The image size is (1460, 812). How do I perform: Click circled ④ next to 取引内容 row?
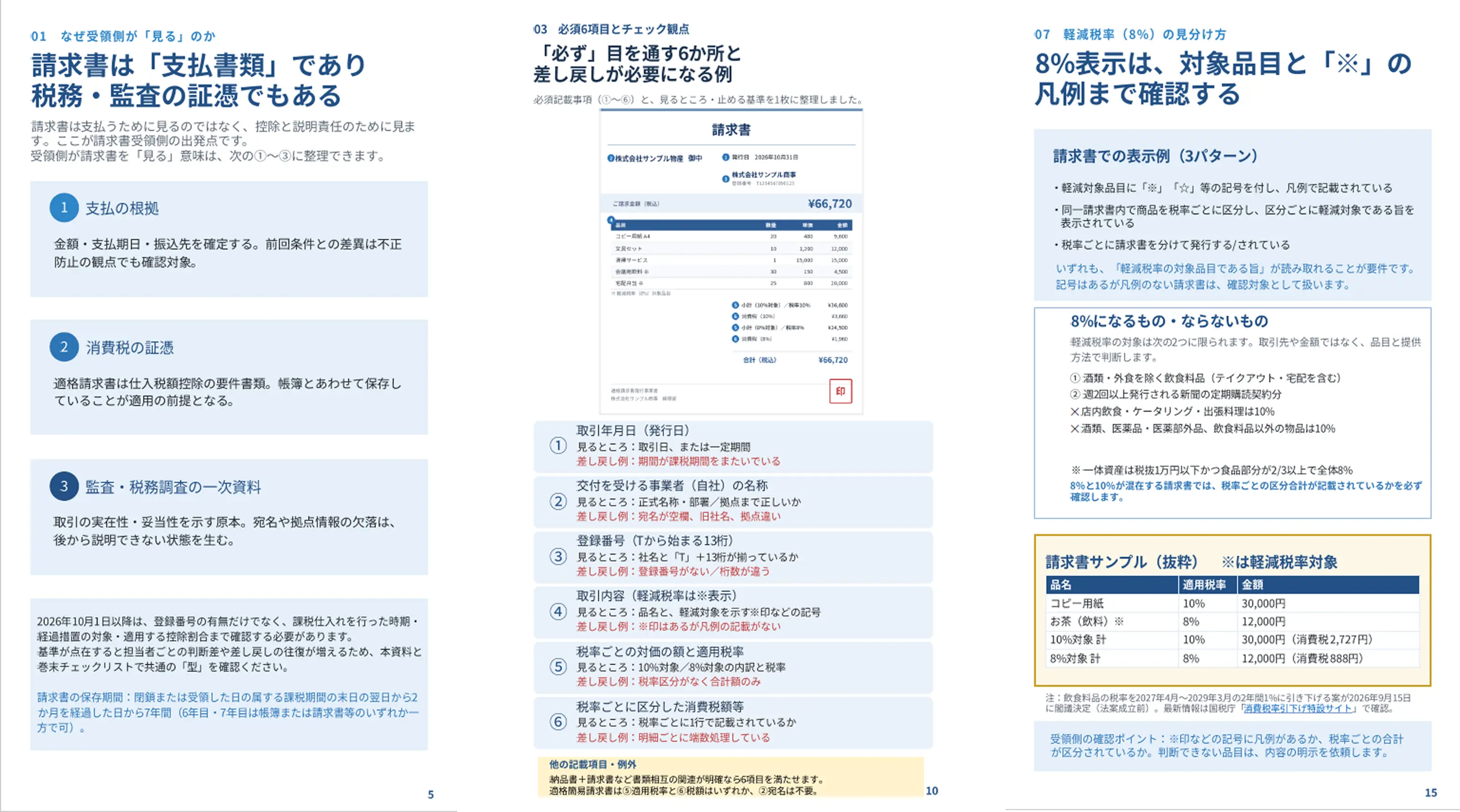(558, 611)
